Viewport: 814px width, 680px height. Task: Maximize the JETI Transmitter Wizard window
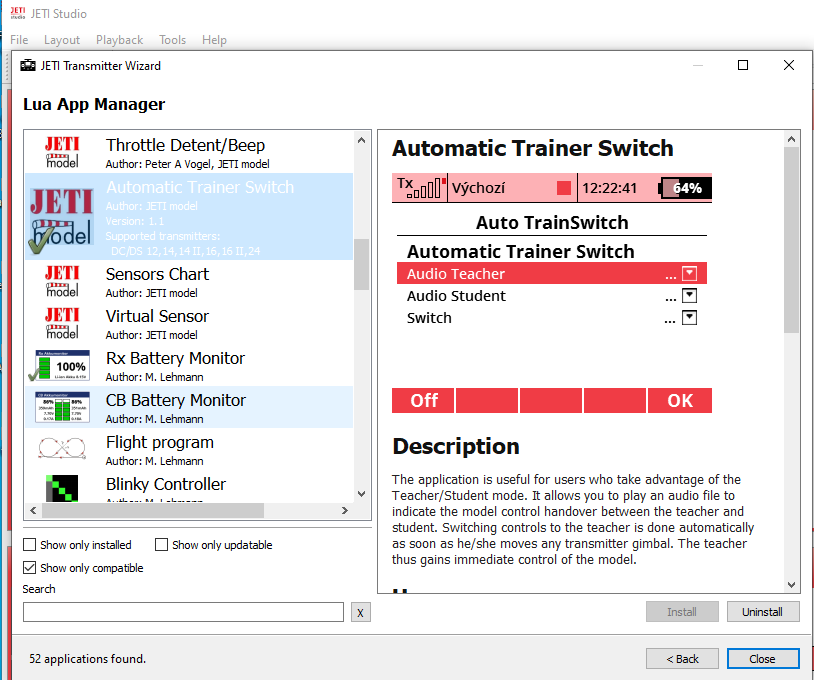pos(743,65)
